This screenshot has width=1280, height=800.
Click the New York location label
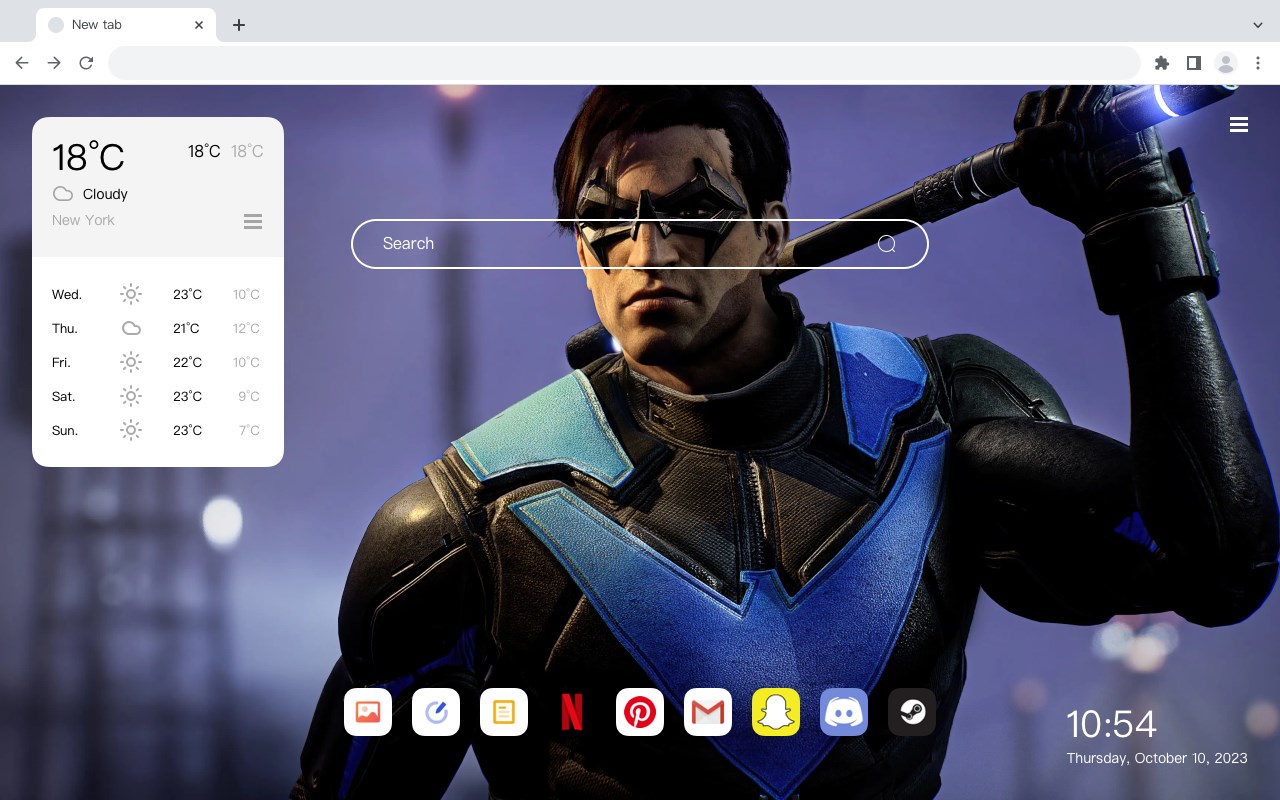click(x=83, y=220)
